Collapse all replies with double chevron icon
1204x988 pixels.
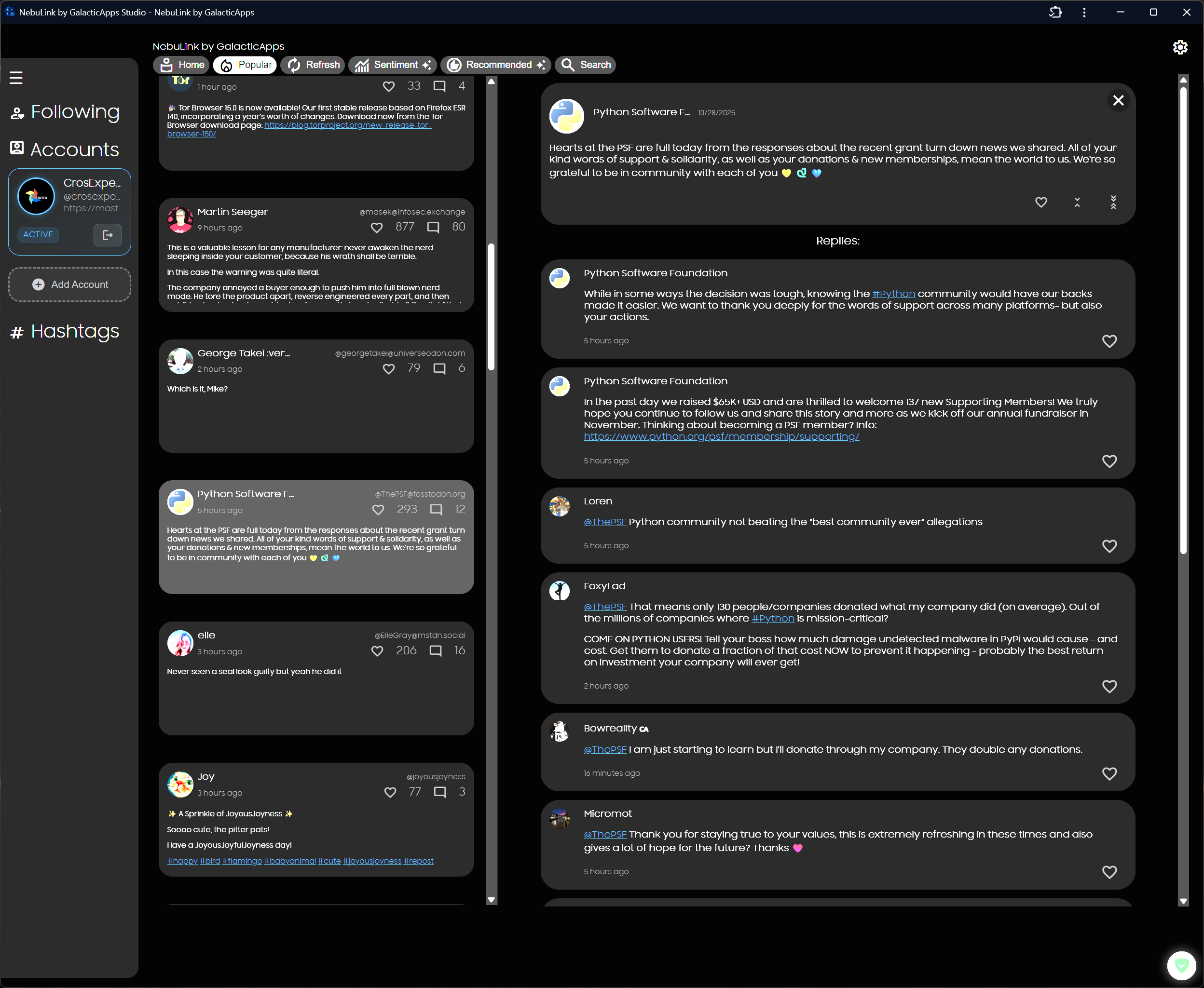click(x=1113, y=202)
